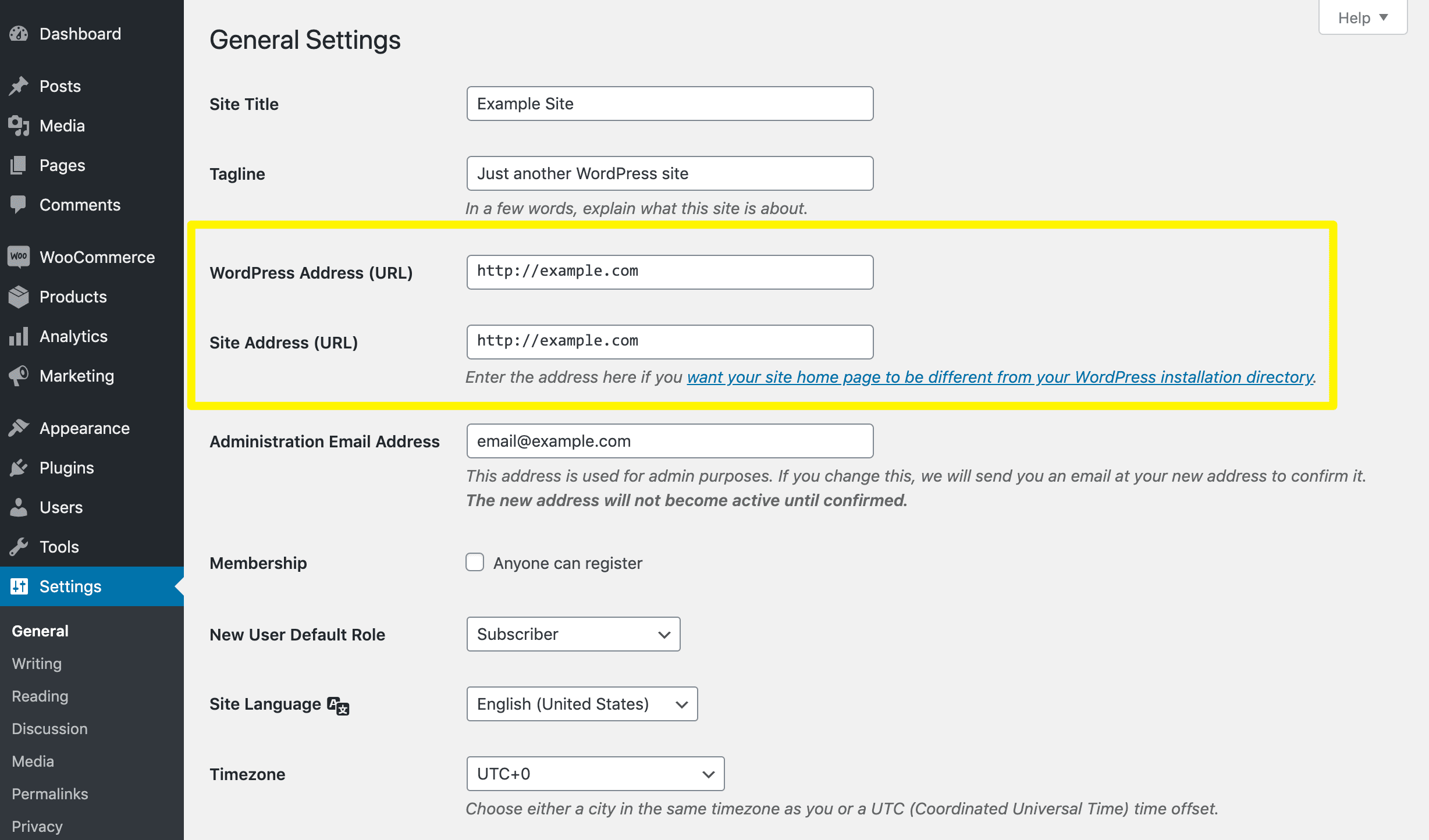1429x840 pixels.
Task: Open the Privacy settings link
Action: (x=37, y=826)
